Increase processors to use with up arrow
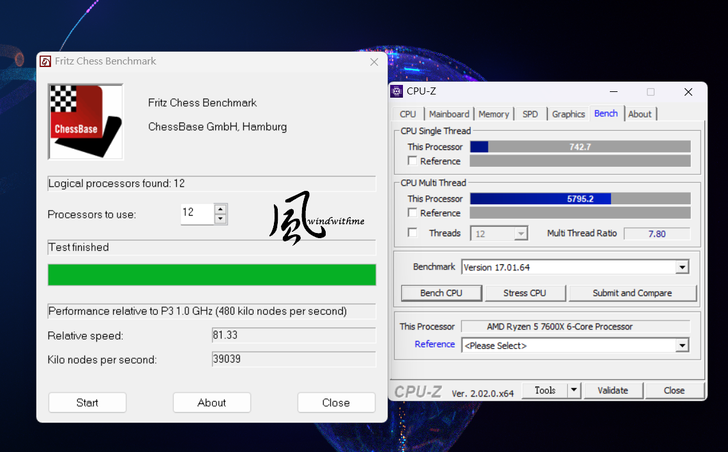The image size is (728, 452). click(x=221, y=209)
